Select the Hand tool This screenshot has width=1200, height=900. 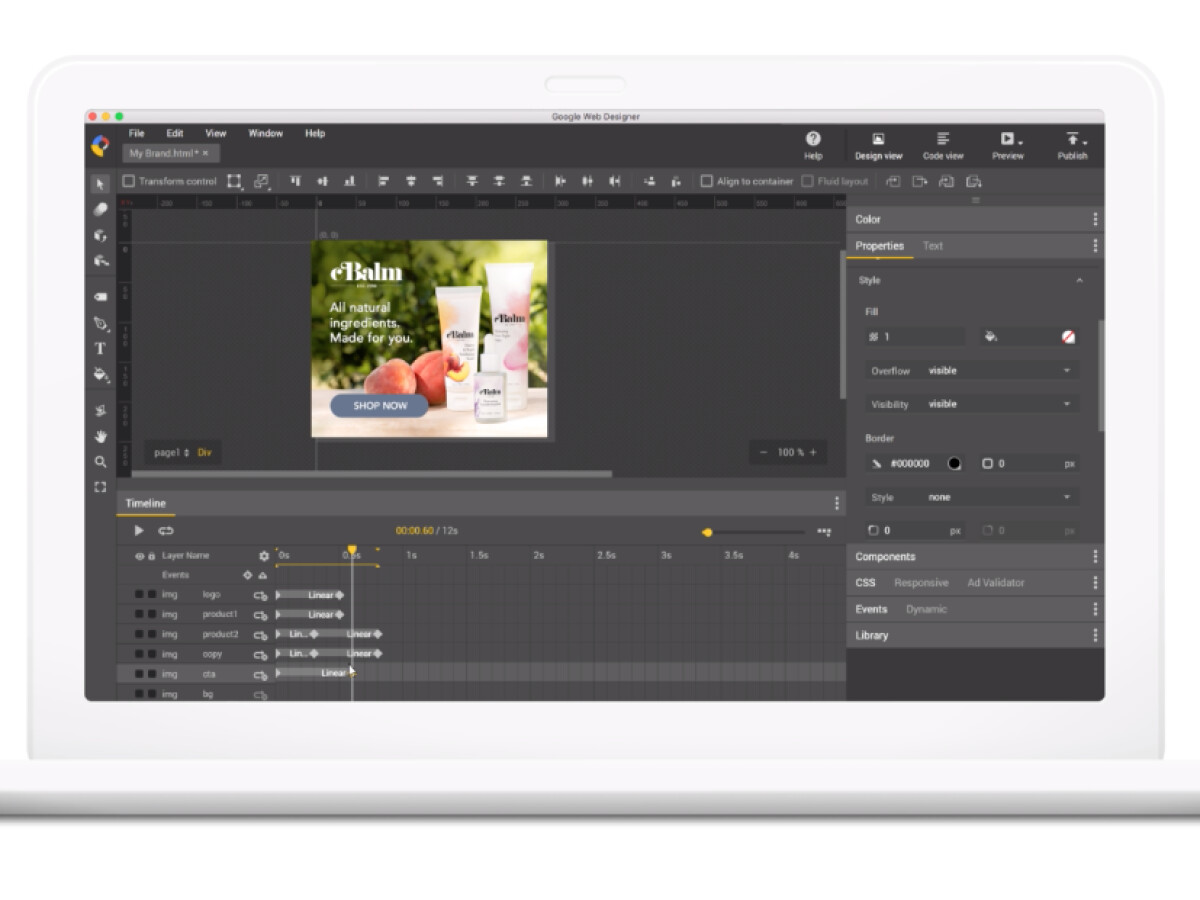[x=100, y=436]
